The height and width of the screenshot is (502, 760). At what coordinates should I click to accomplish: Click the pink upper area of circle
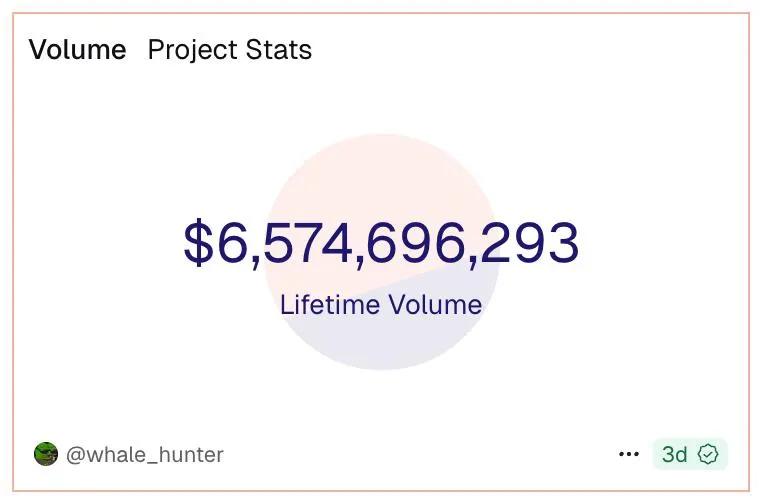click(x=380, y=175)
